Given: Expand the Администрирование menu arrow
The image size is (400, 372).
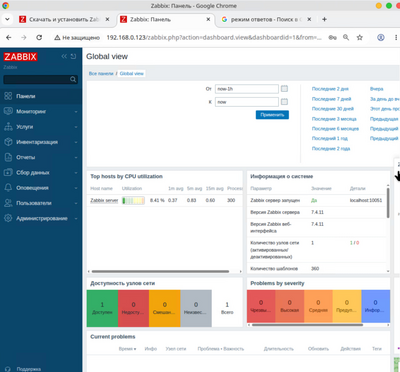Looking at the screenshot, I should 76,219.
